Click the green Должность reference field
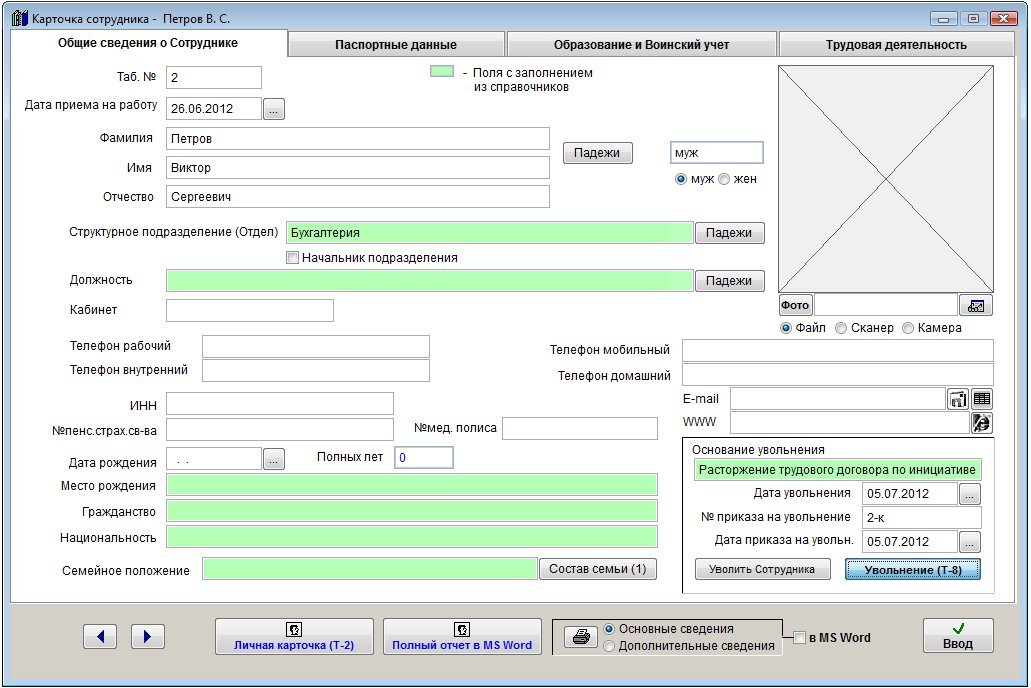 429,281
